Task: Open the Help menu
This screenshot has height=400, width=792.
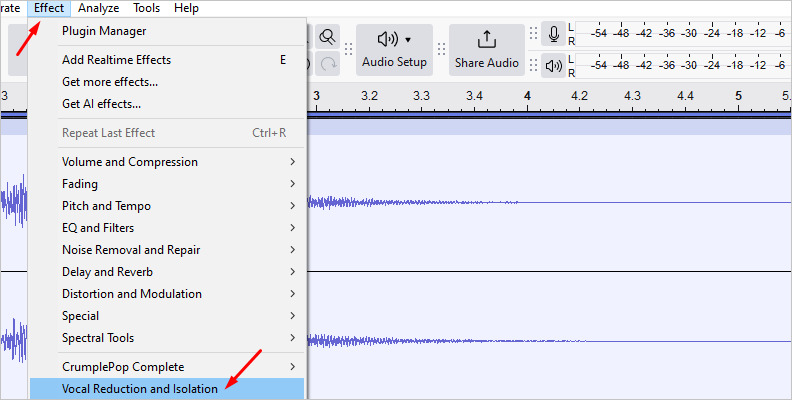Action: (186, 8)
